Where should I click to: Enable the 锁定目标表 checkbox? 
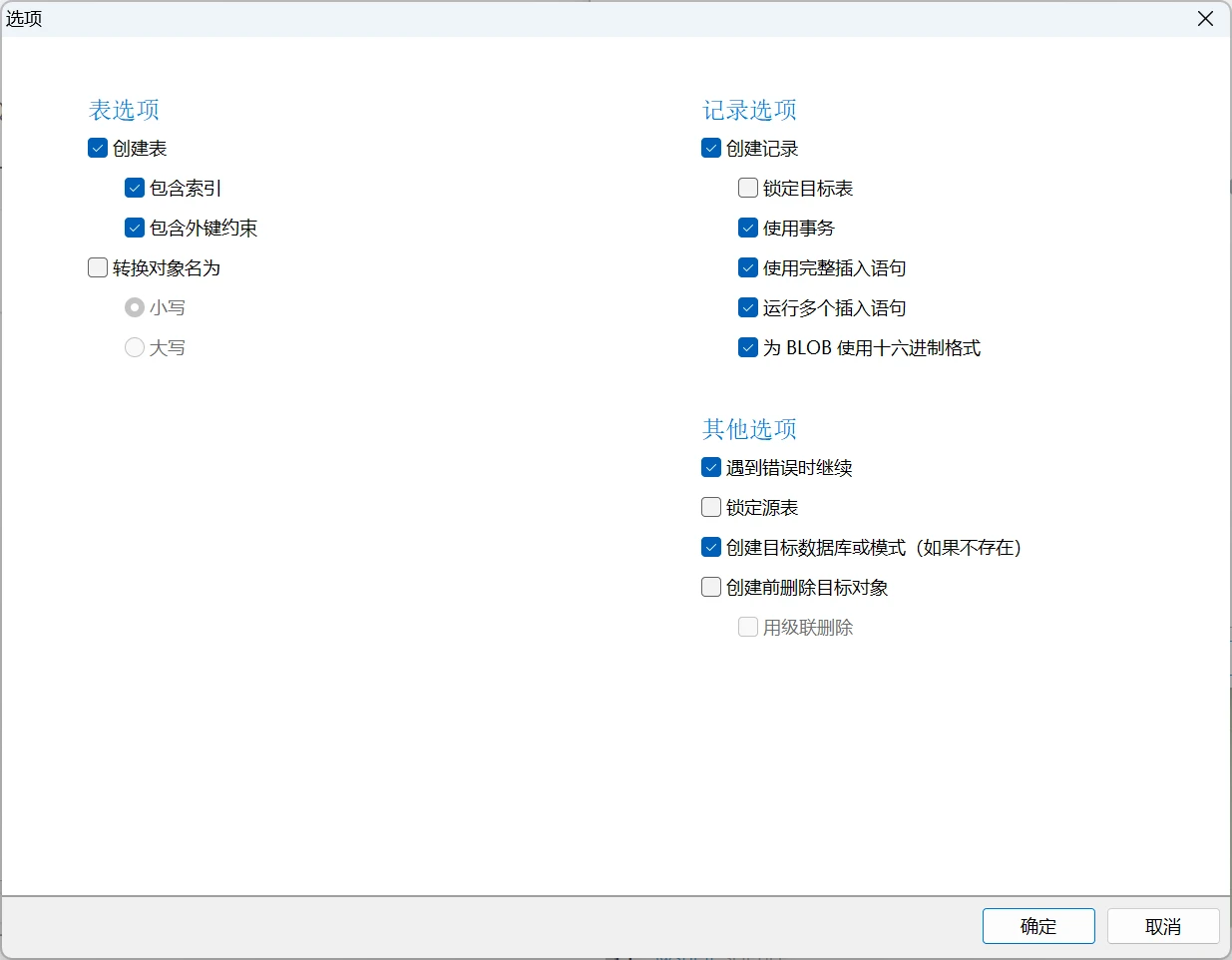point(748,189)
